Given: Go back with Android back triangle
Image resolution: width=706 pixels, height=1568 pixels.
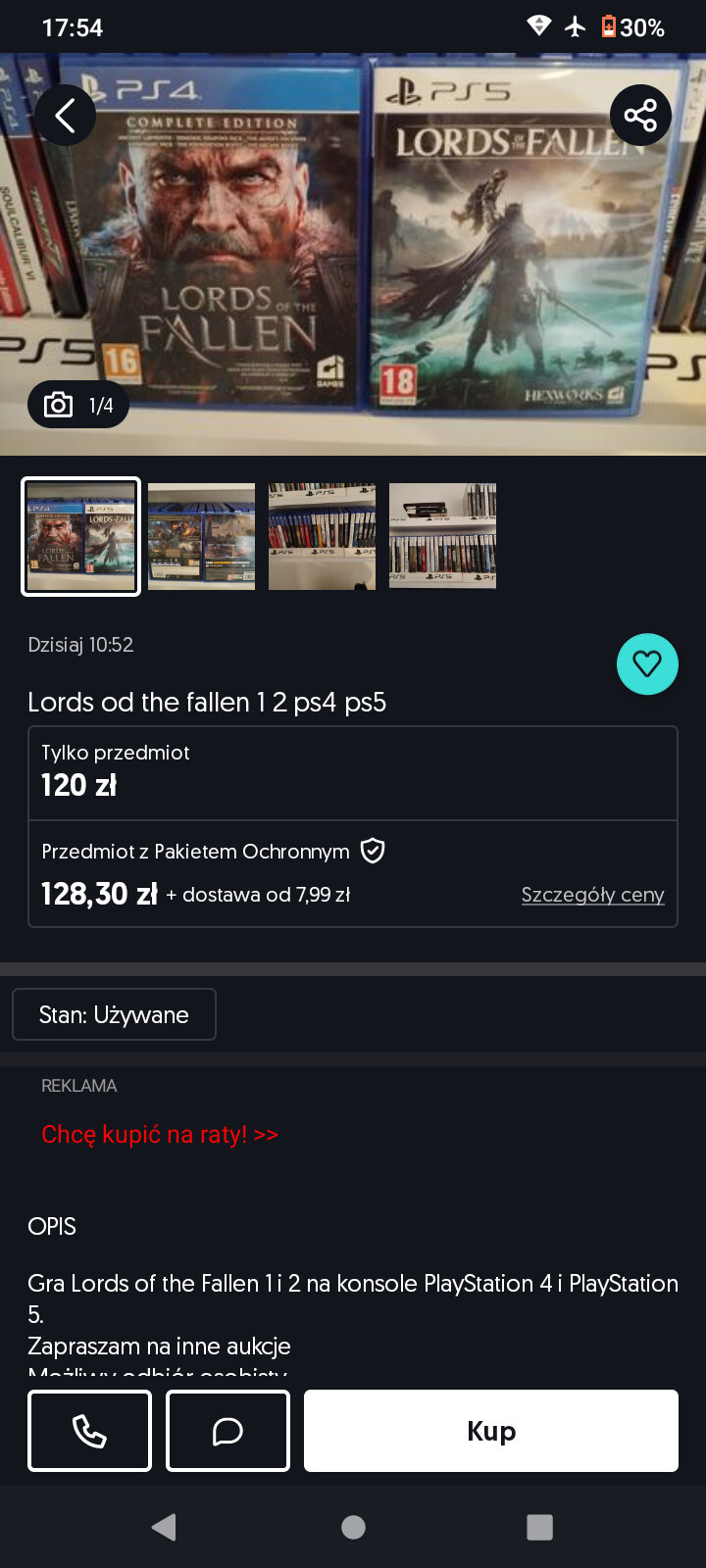Looking at the screenshot, I should pyautogui.click(x=164, y=1527).
